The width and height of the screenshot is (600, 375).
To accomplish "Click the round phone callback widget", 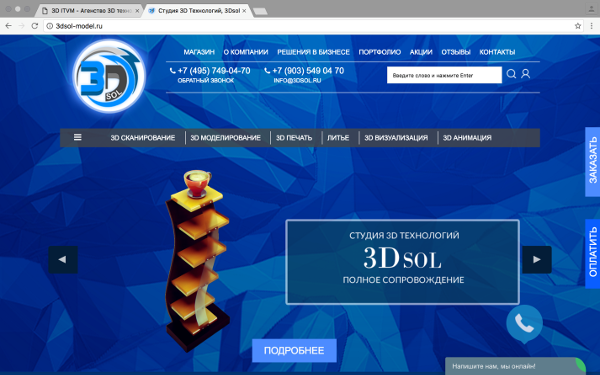I will click(x=524, y=323).
